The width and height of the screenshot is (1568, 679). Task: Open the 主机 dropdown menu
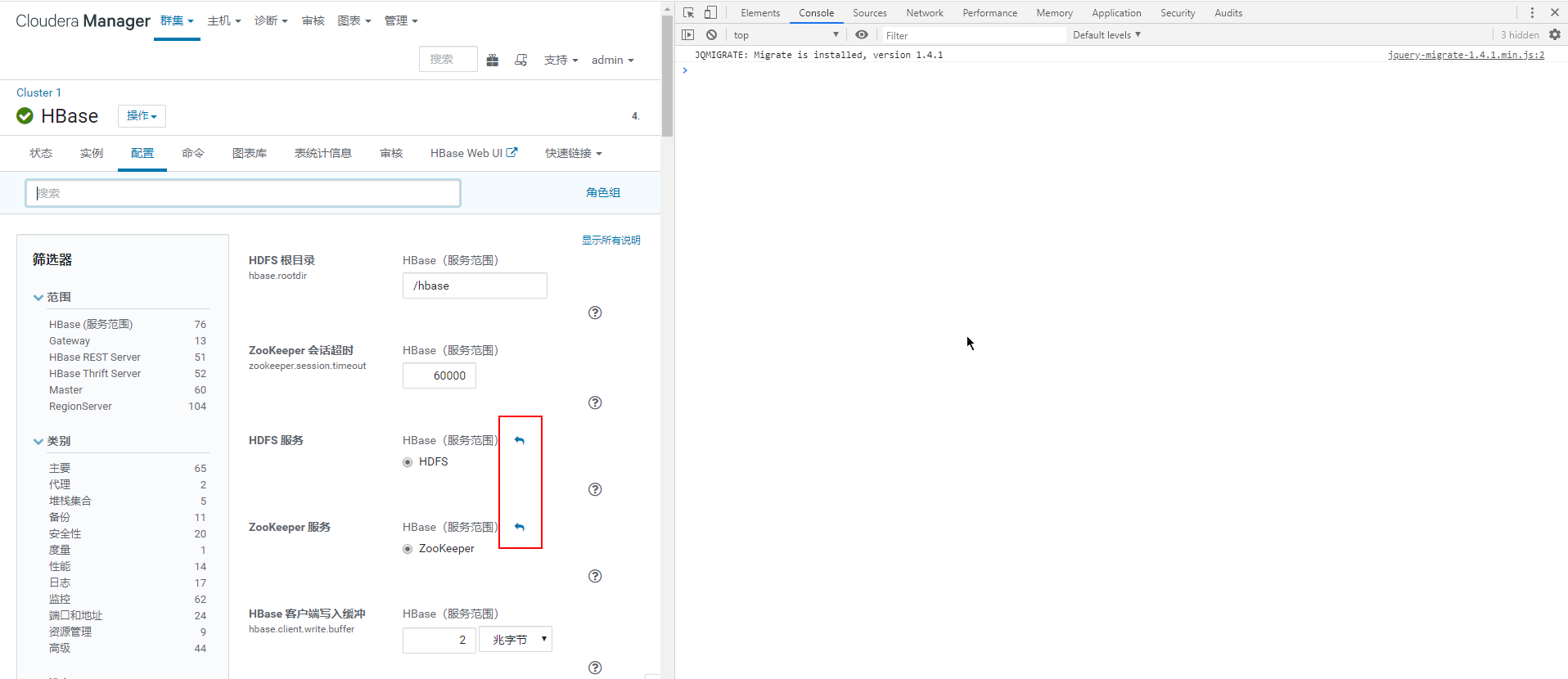click(224, 20)
